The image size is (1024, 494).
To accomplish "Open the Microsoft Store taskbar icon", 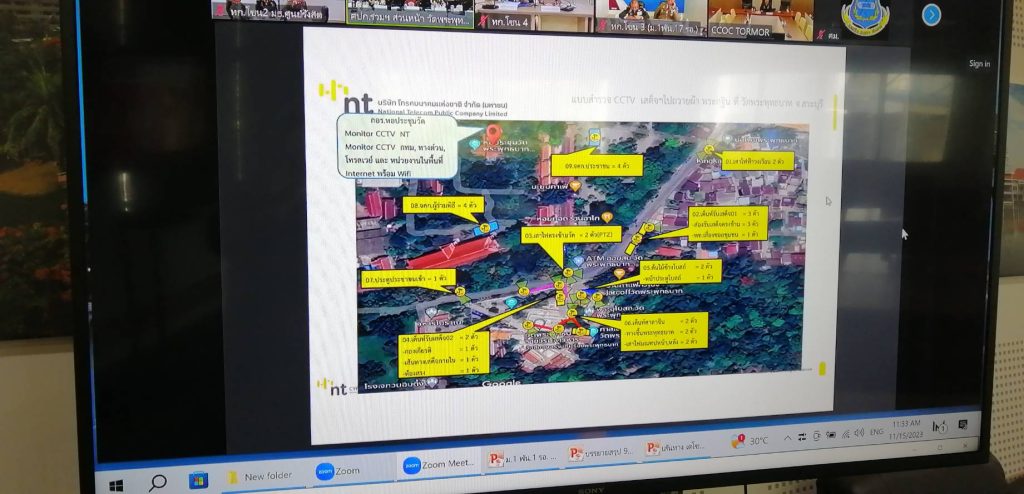I will click(198, 480).
